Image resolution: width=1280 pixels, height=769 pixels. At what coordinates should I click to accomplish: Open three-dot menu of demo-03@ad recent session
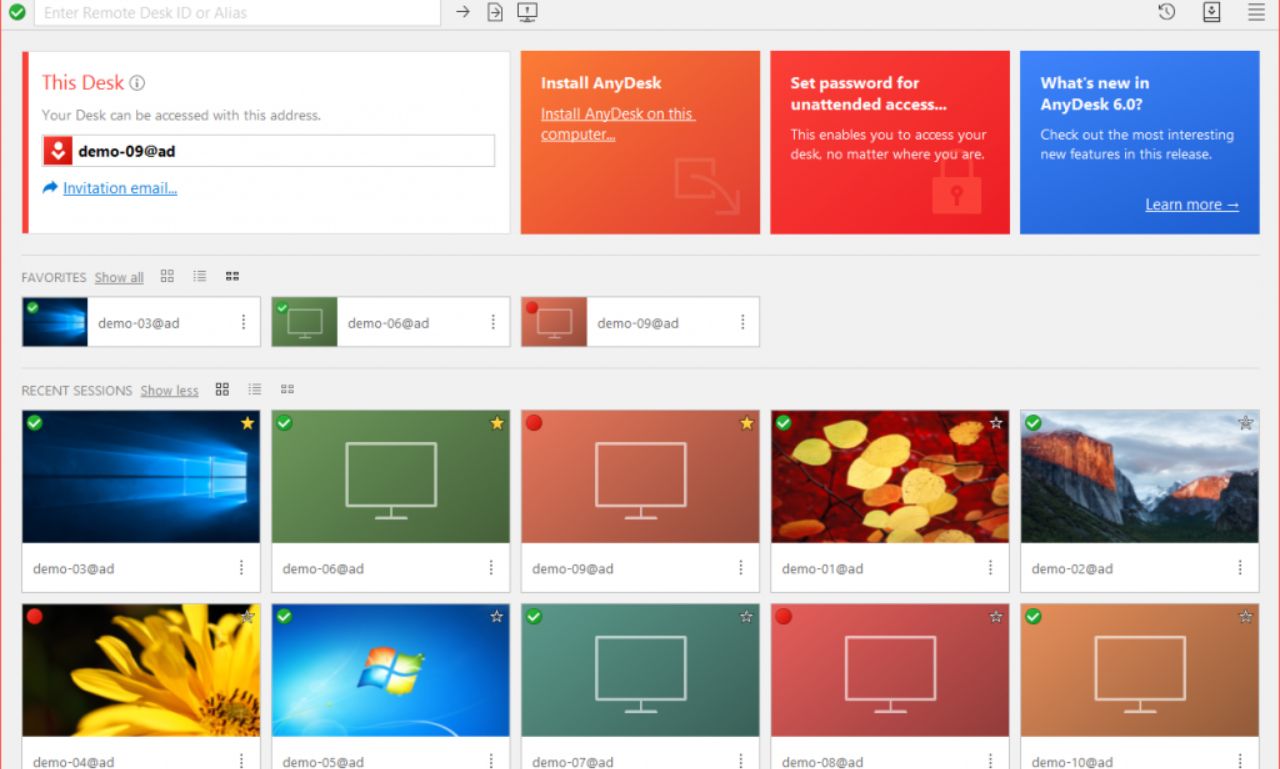(241, 568)
